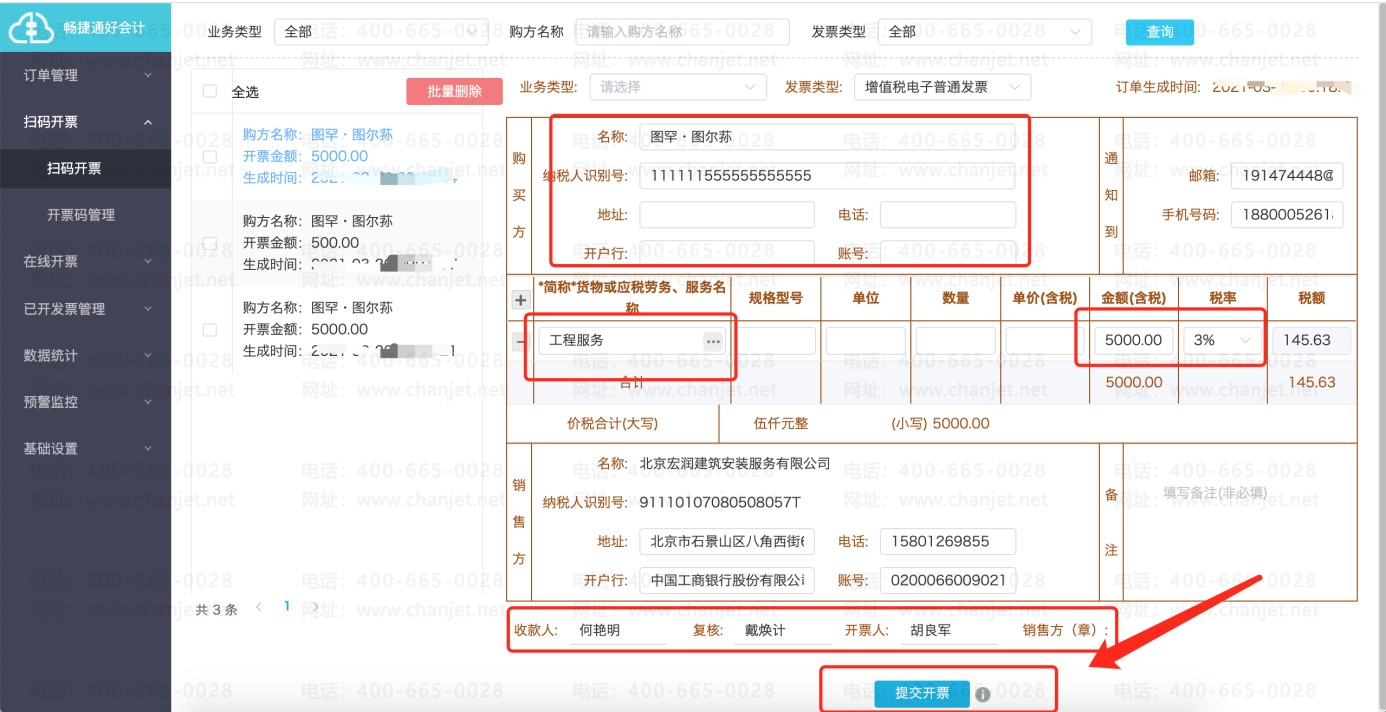1386x712 pixels.
Task: Click info icon beside 提交开票 button
Action: pyautogui.click(x=983, y=694)
